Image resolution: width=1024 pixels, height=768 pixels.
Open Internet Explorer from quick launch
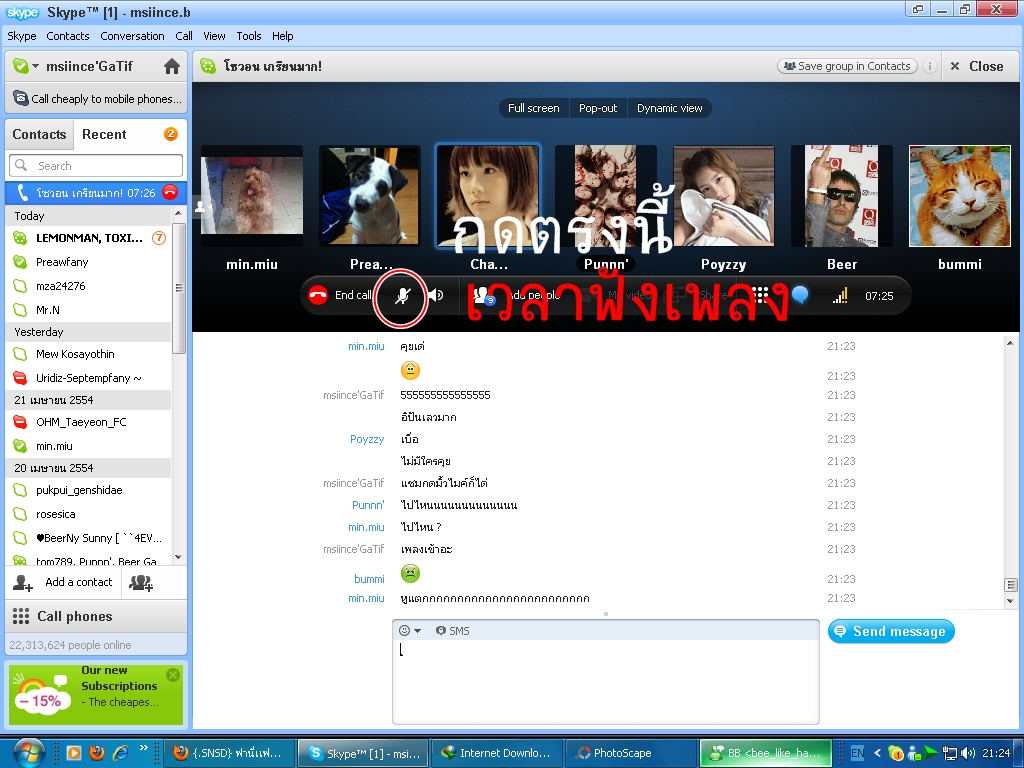(120, 753)
